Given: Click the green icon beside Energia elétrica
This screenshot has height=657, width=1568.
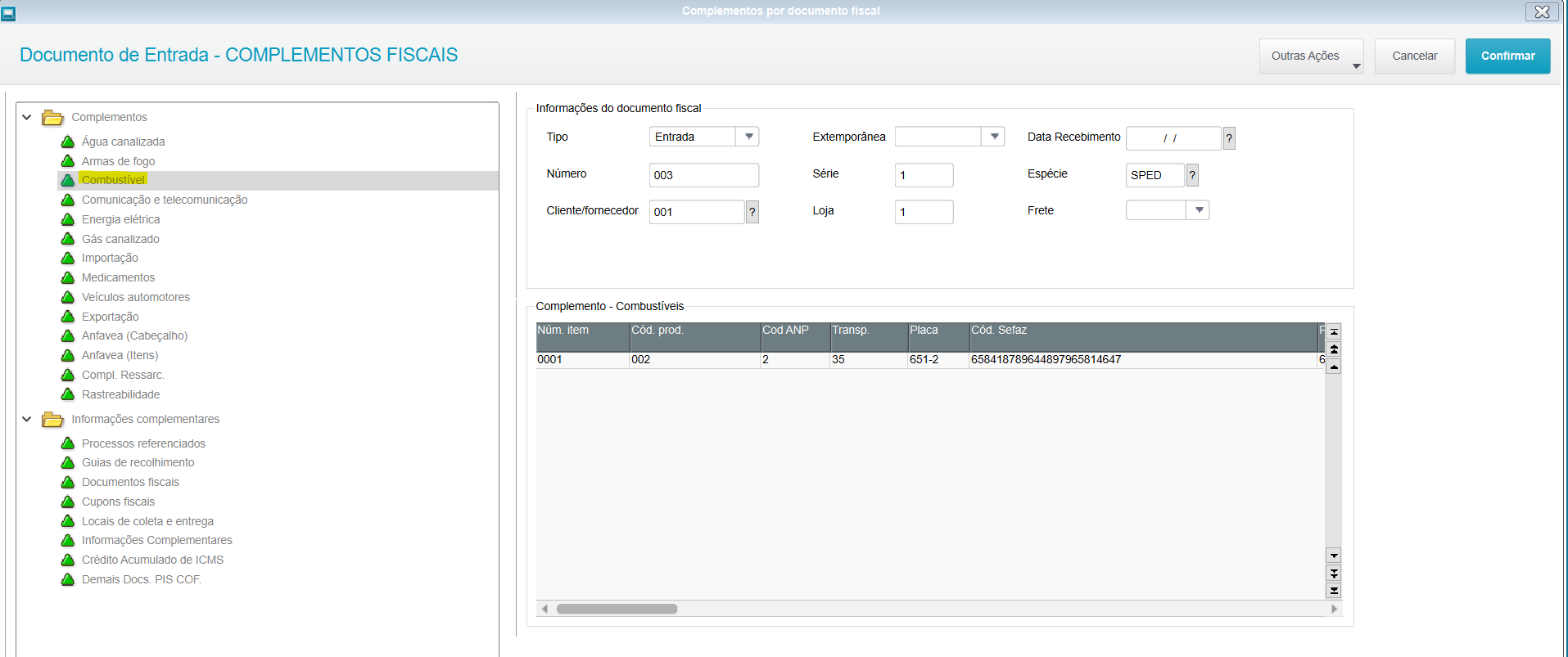Looking at the screenshot, I should click(68, 219).
